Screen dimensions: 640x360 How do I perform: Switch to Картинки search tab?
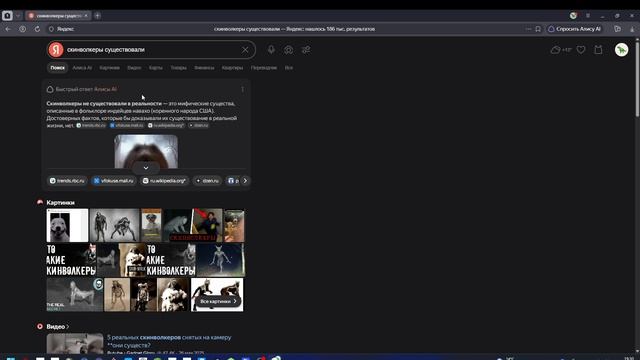(109, 68)
